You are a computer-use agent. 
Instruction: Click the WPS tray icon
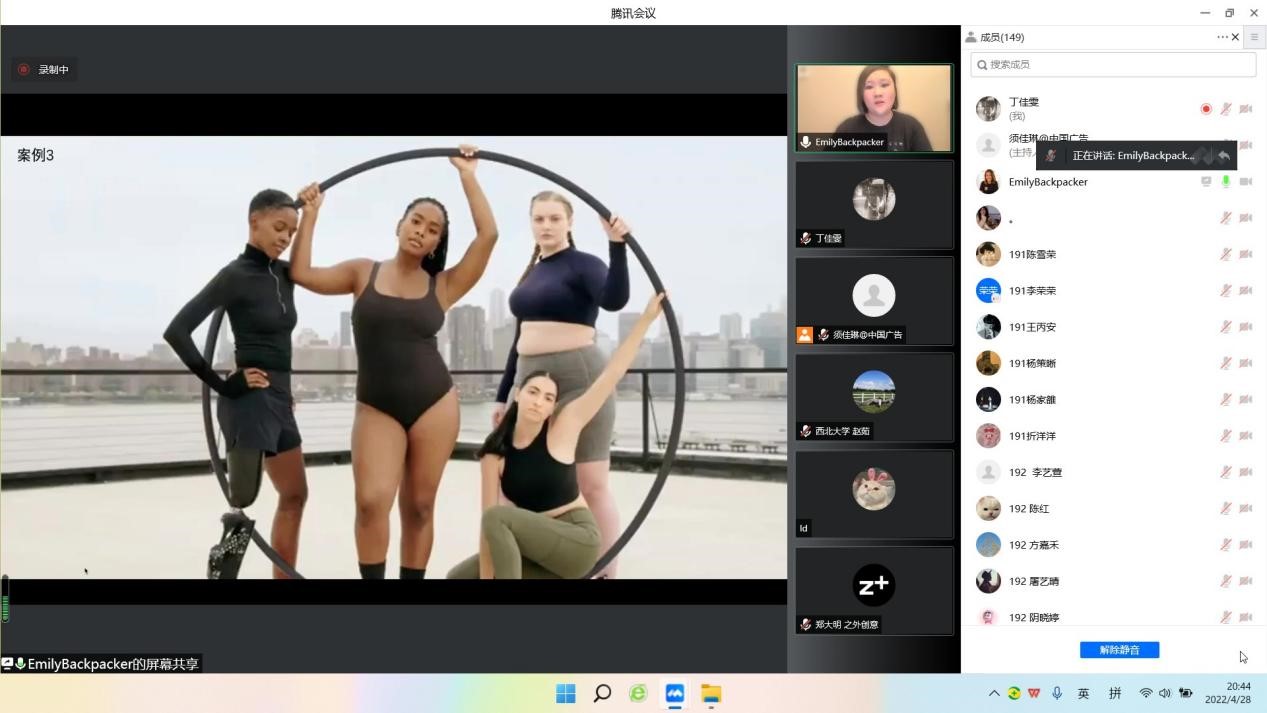pos(1034,693)
